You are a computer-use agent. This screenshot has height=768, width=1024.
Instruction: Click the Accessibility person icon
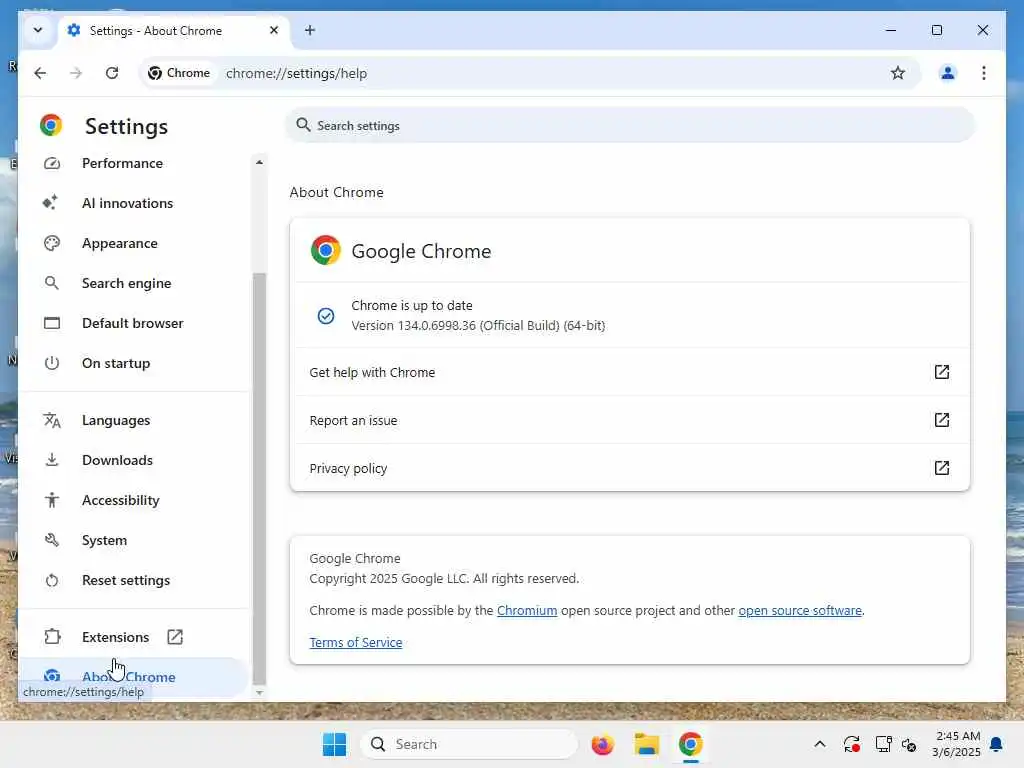tap(52, 500)
